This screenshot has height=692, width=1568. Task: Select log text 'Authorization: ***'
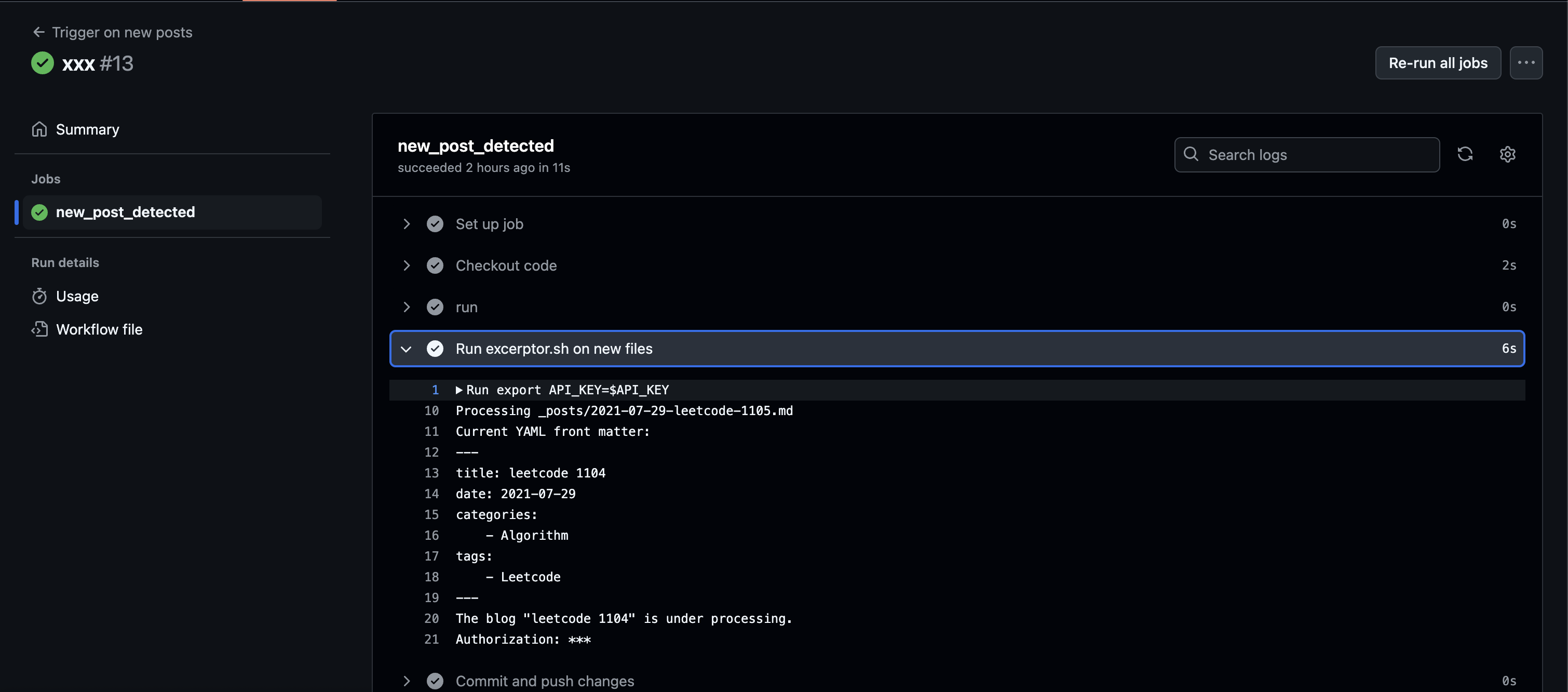point(523,640)
